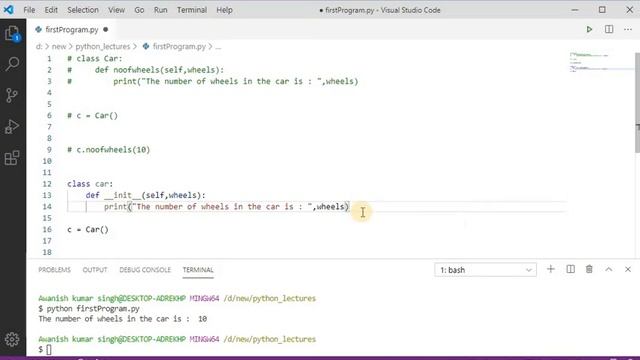Click line number 16 in the gutter

[47, 229]
